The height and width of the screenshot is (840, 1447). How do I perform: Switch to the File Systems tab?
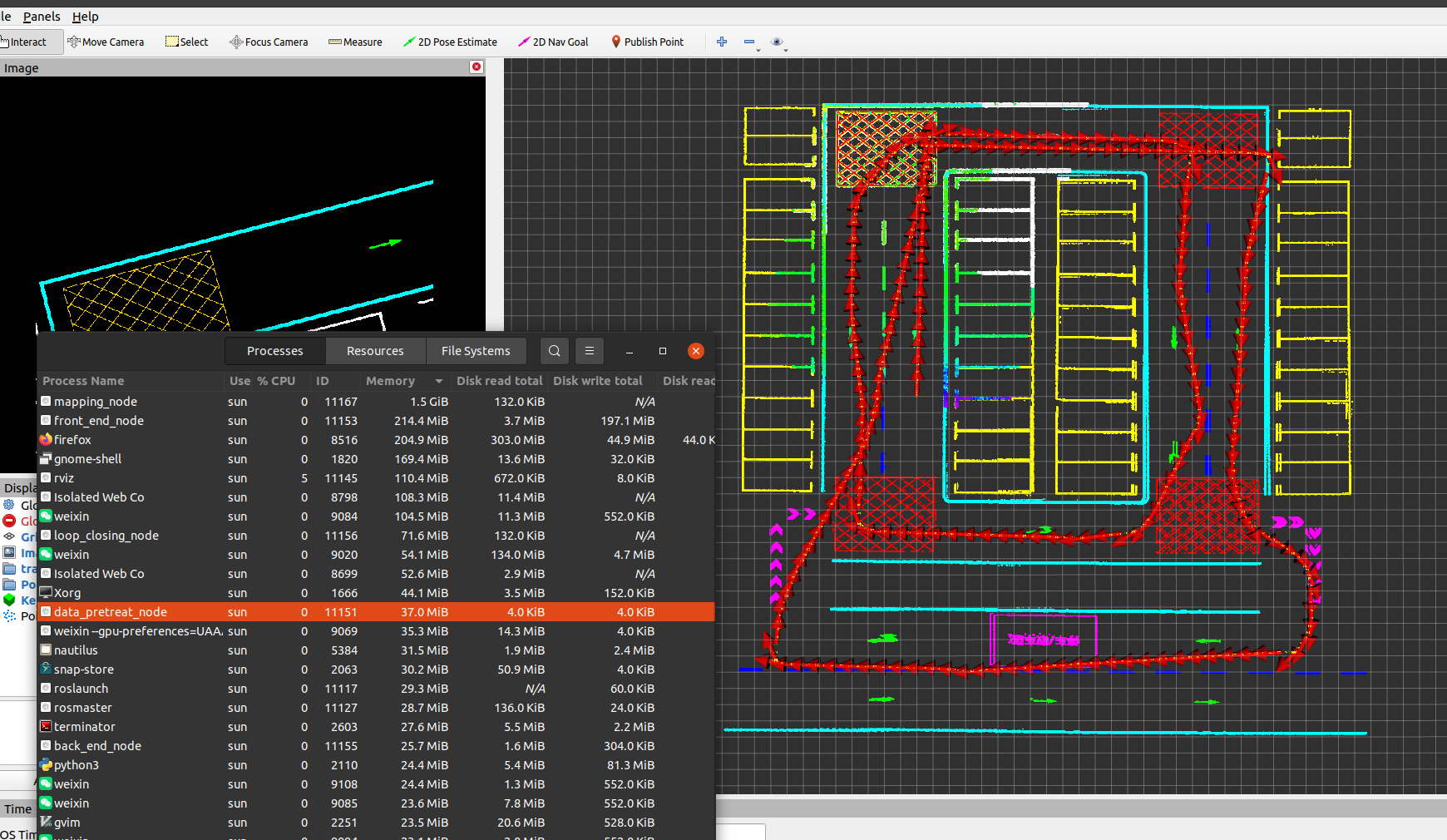click(x=476, y=351)
